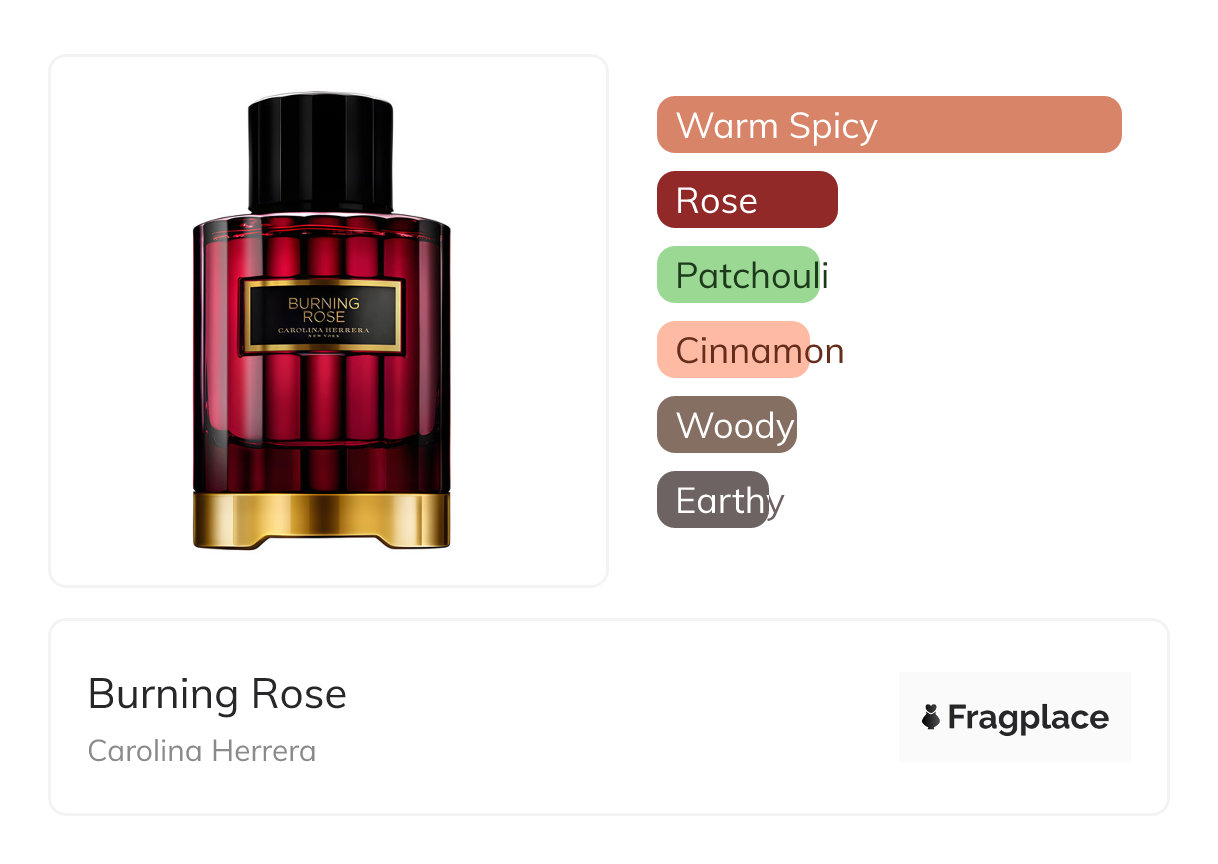Viewport: 1218px width, 864px height.
Task: Click the black cap of the bottle
Action: (x=320, y=152)
